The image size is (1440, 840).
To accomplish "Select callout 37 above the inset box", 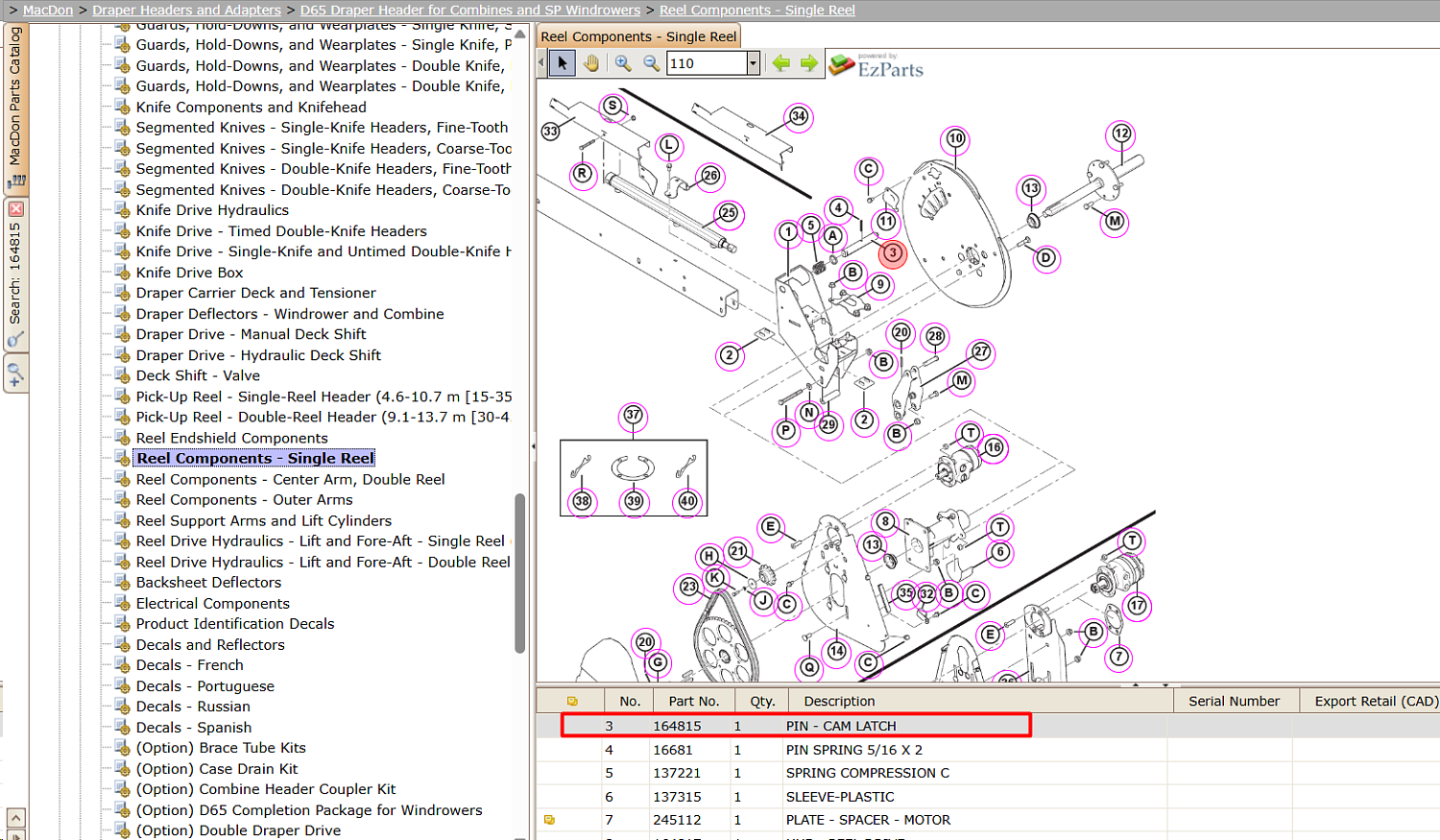I will click(634, 415).
